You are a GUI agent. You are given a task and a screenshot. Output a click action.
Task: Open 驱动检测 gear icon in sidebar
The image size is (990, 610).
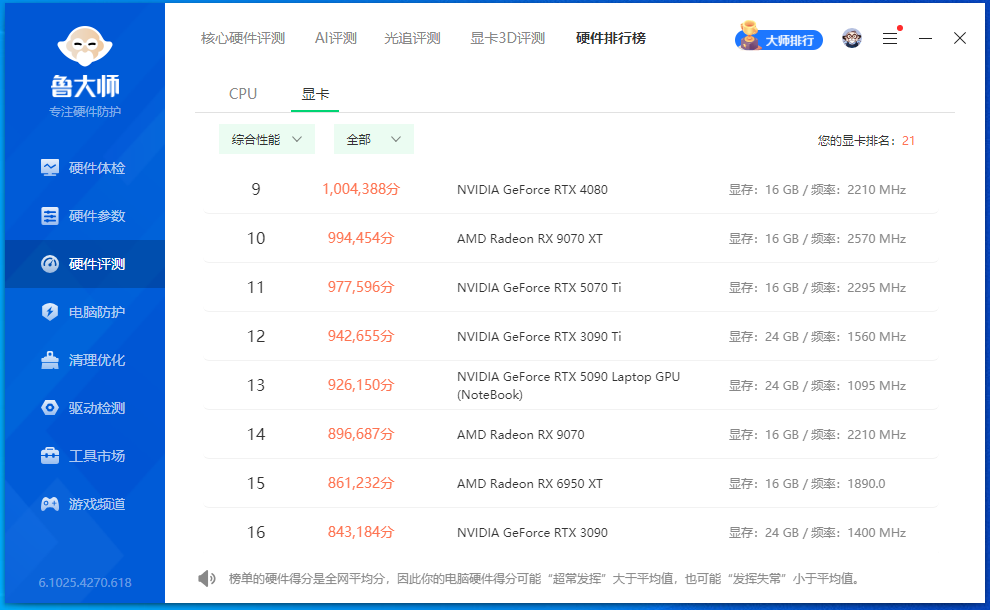pos(50,408)
